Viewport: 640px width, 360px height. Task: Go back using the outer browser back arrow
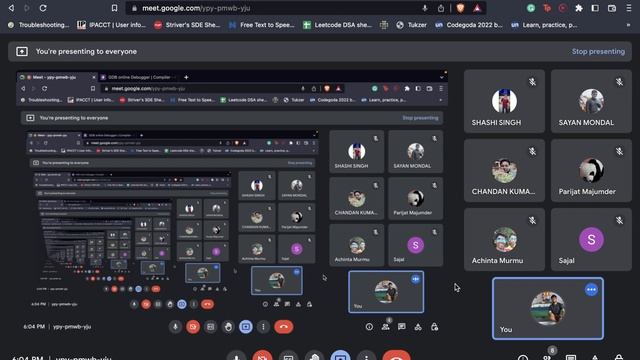coord(11,8)
